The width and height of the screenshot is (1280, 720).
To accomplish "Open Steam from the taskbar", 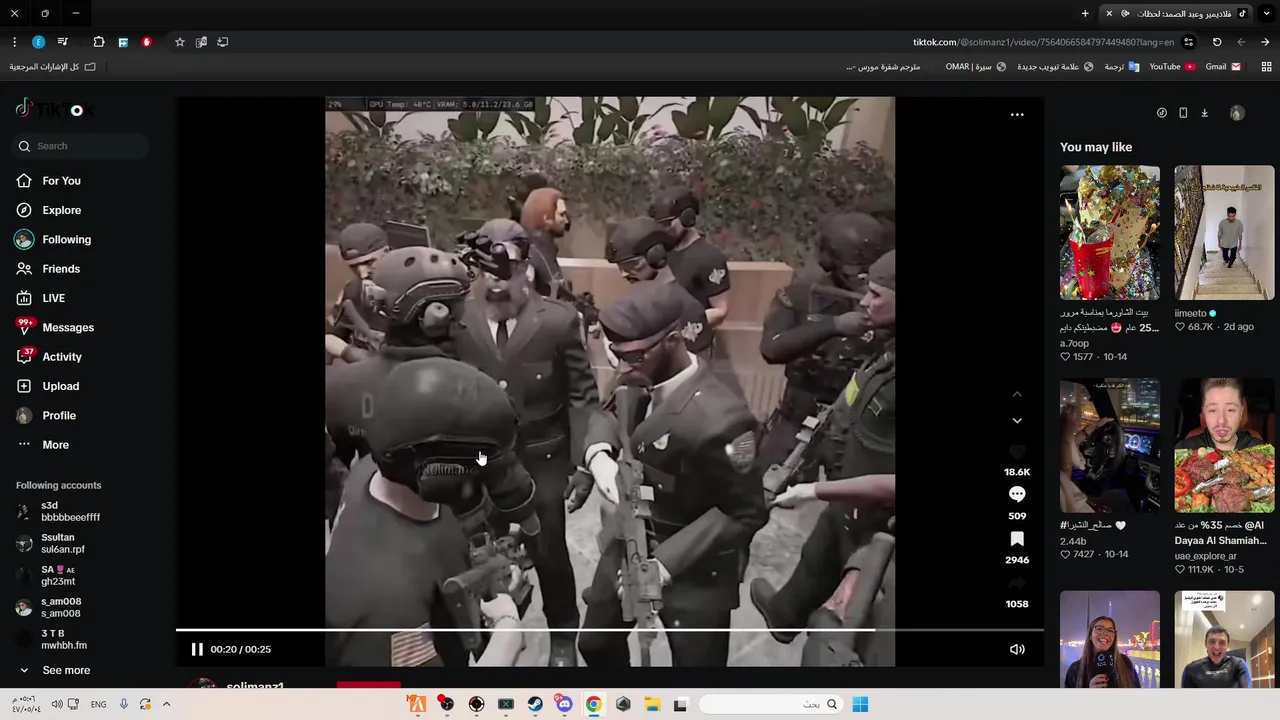I will (x=535, y=704).
